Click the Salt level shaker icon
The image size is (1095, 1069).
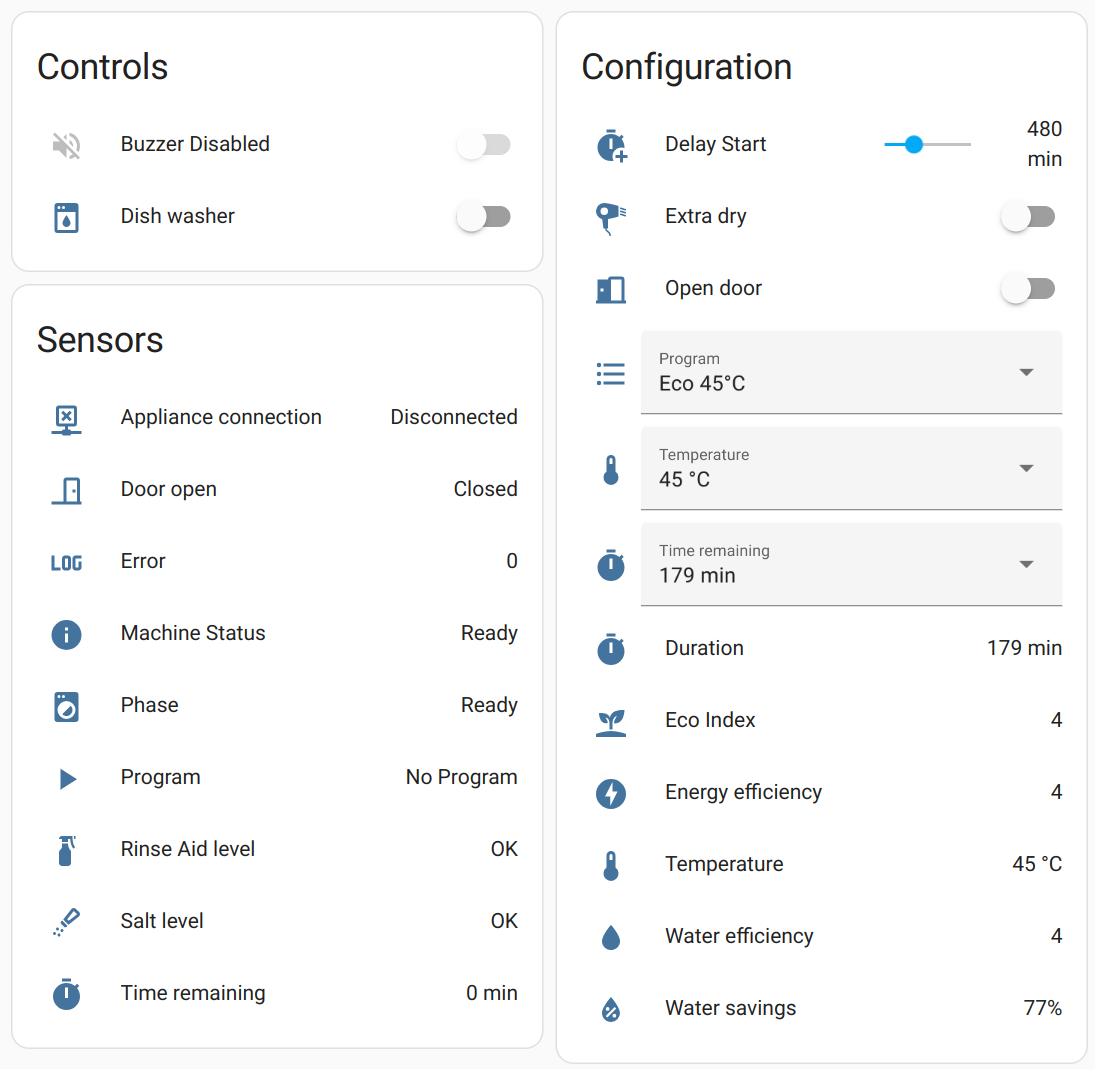click(x=66, y=922)
